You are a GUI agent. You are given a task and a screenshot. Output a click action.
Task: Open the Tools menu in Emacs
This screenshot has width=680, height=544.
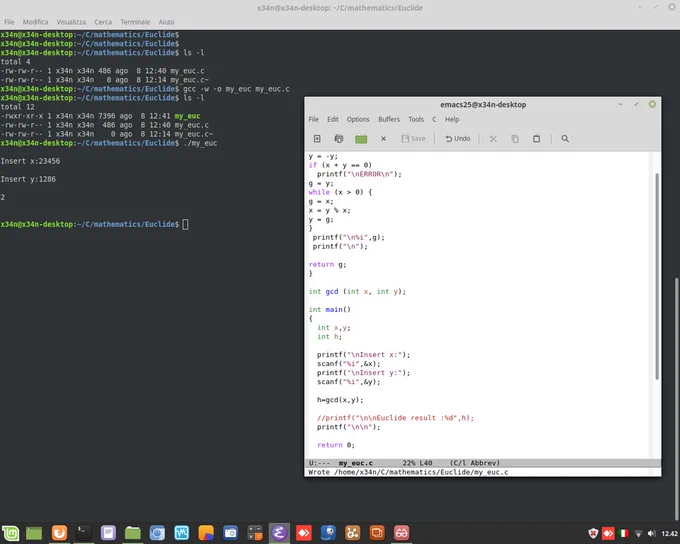pyautogui.click(x=416, y=119)
